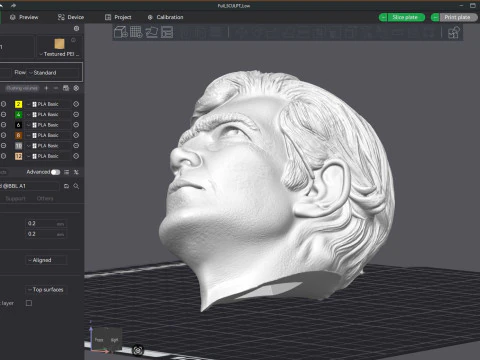Edit preset for filament 8 PLA Basic
Image resolution: width=480 pixels, height=360 pixels.
76,135
